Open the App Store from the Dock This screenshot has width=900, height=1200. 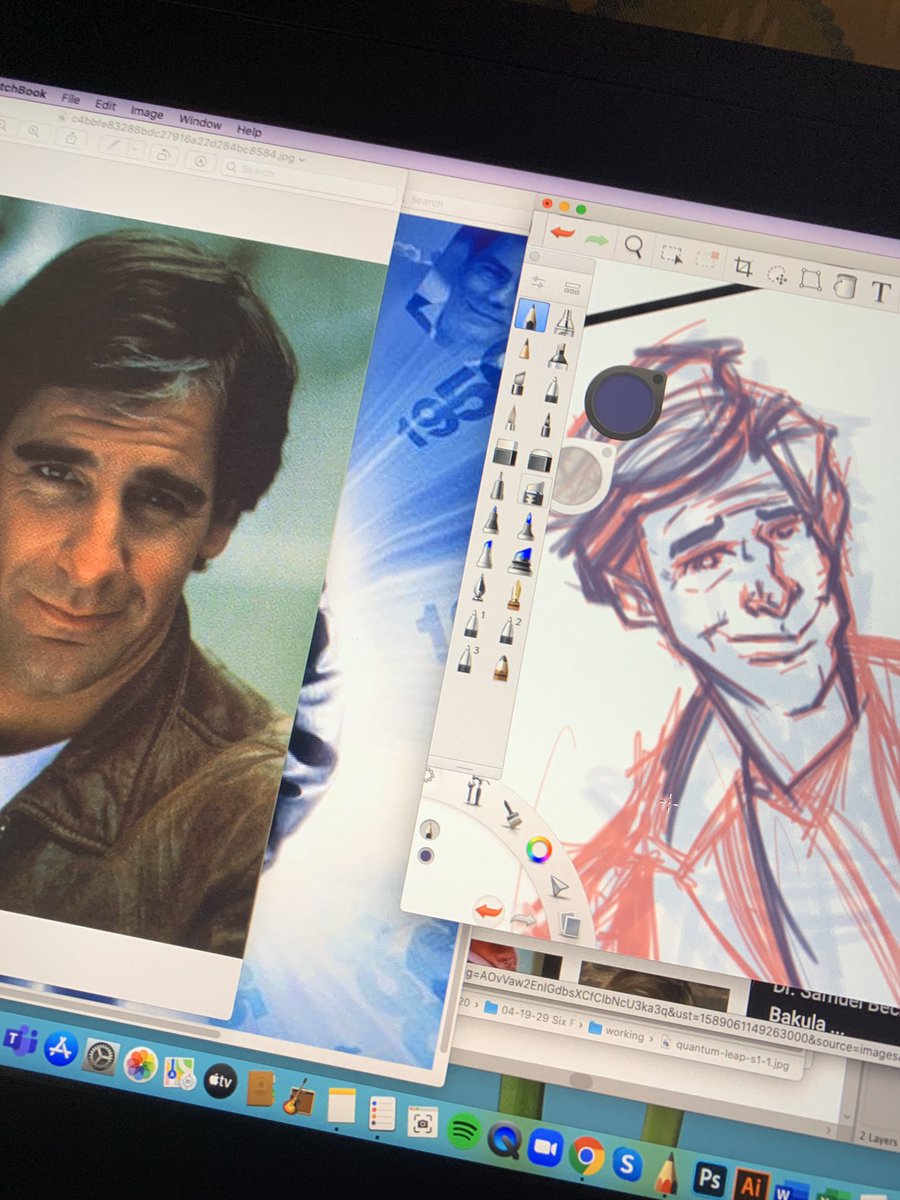(x=61, y=1048)
